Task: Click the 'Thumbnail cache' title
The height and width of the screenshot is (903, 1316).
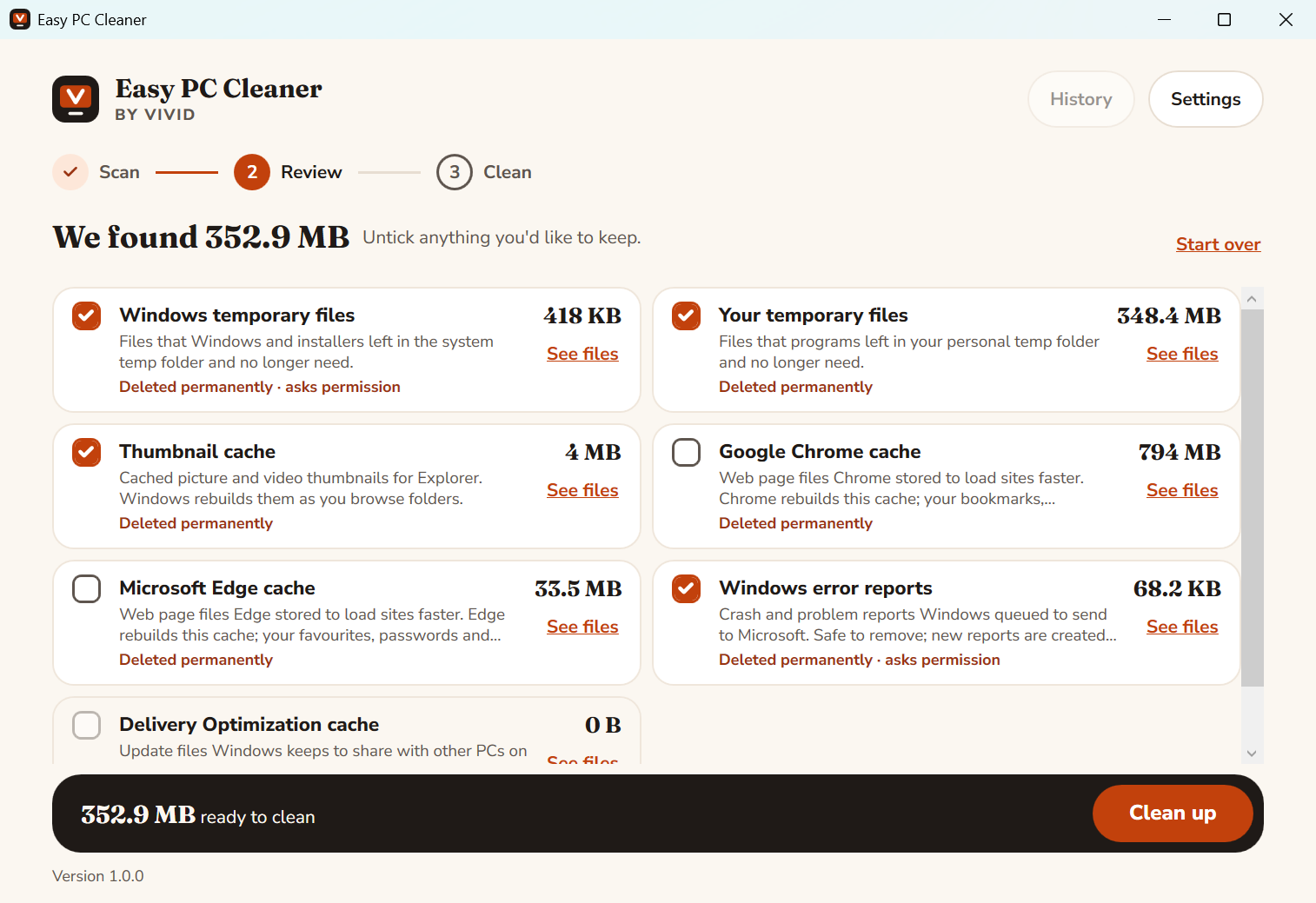Action: (197, 452)
